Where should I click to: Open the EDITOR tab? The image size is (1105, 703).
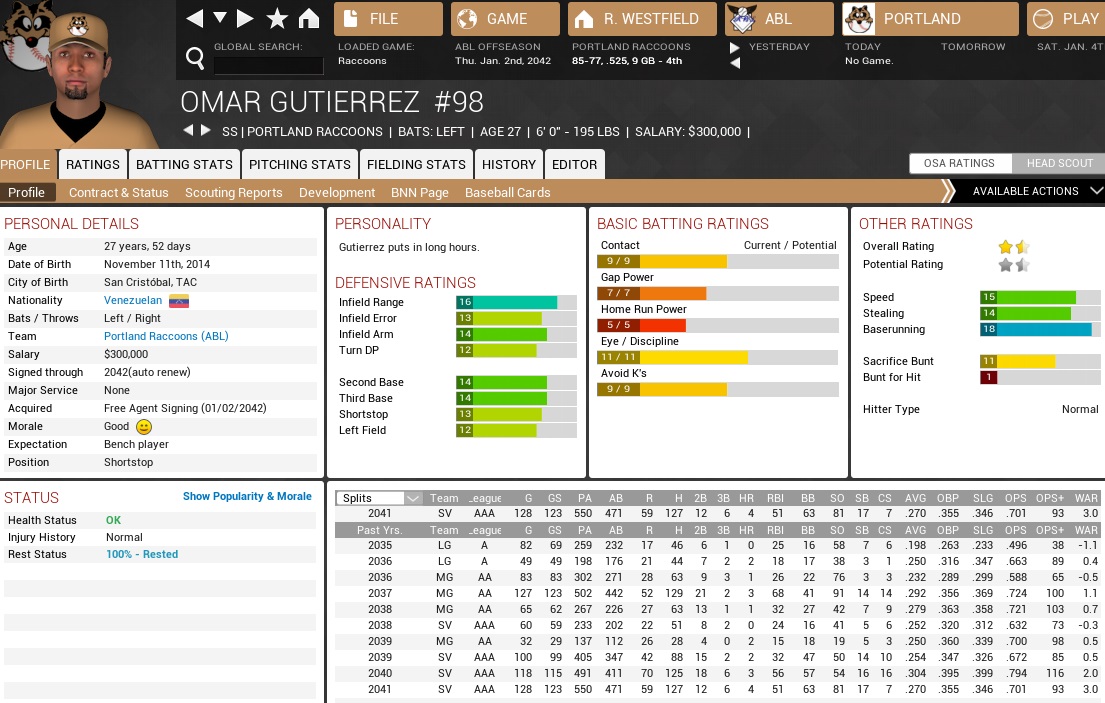[574, 164]
